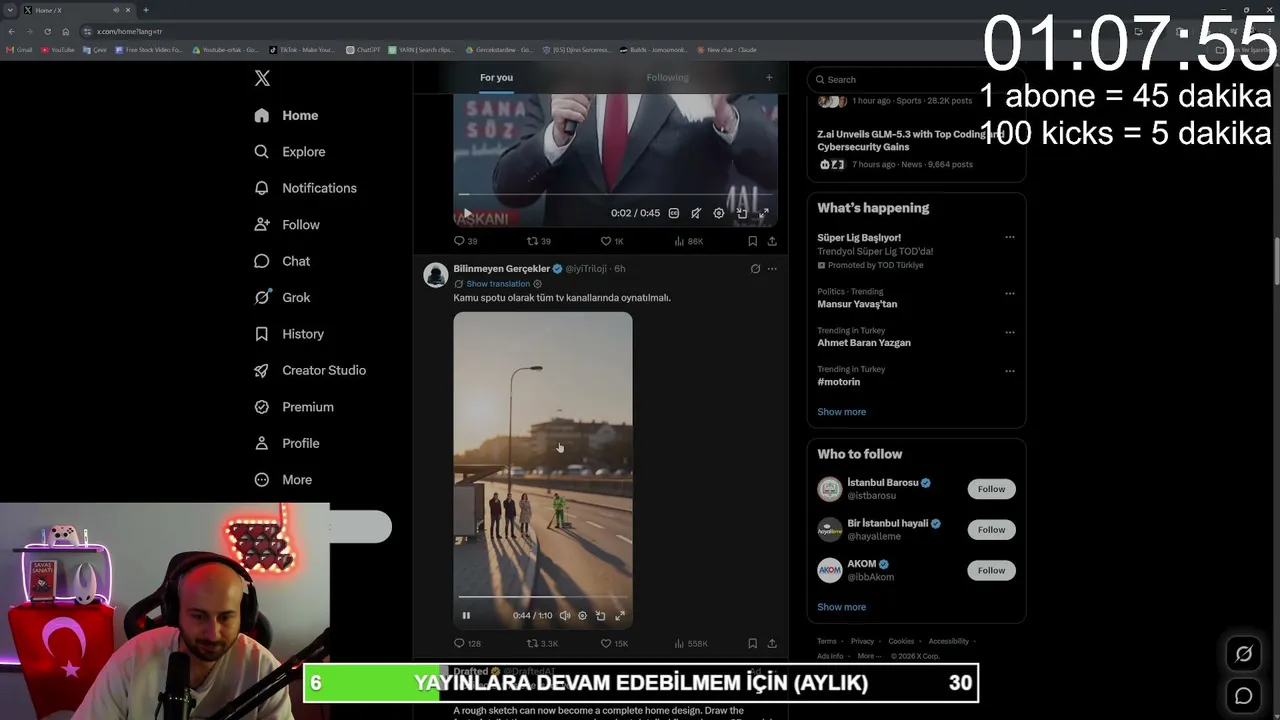Follow Bir İstanbul hayali
The width and height of the screenshot is (1280, 720).
coord(991,530)
